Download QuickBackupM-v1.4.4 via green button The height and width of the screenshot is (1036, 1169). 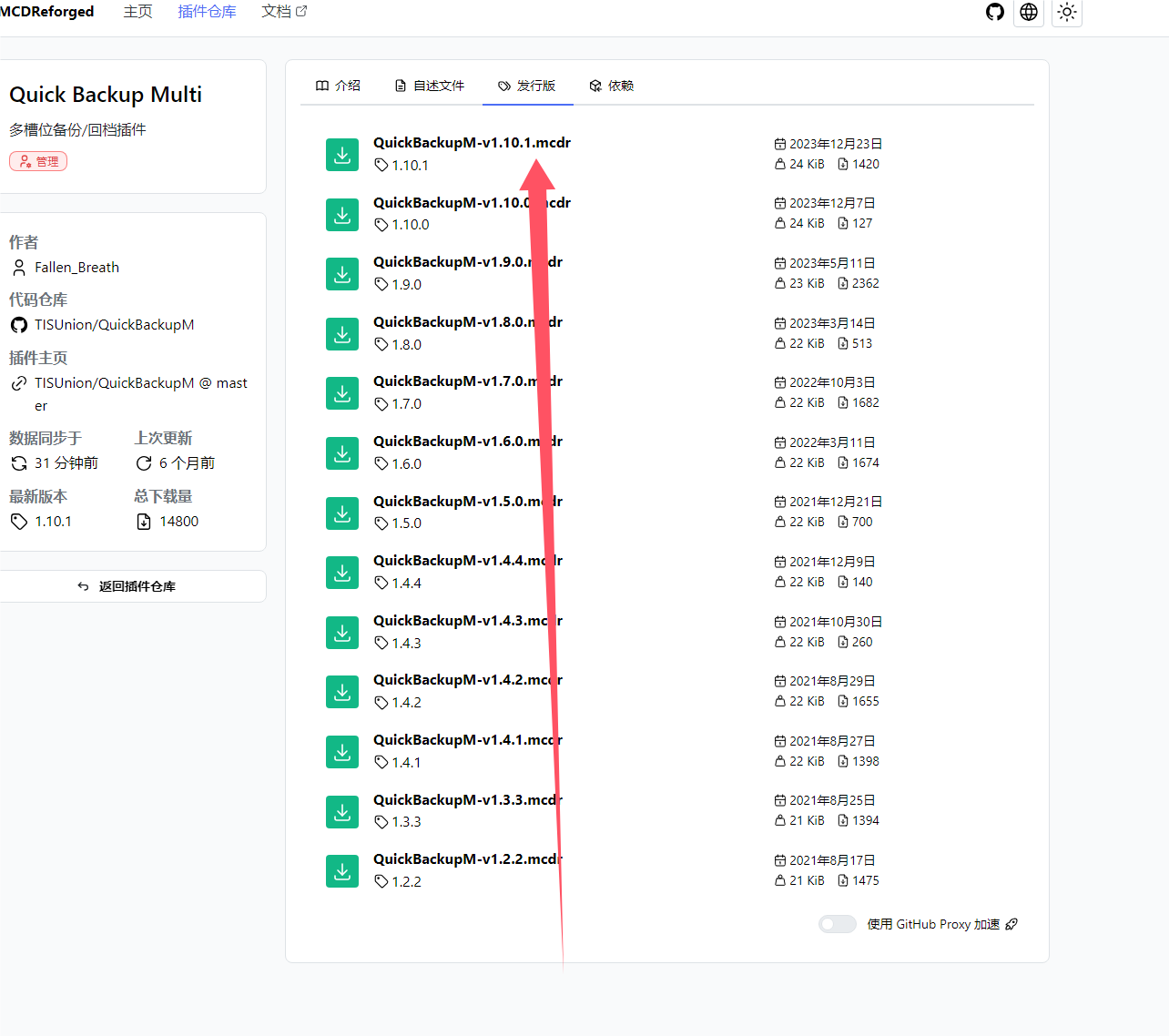pyautogui.click(x=342, y=573)
